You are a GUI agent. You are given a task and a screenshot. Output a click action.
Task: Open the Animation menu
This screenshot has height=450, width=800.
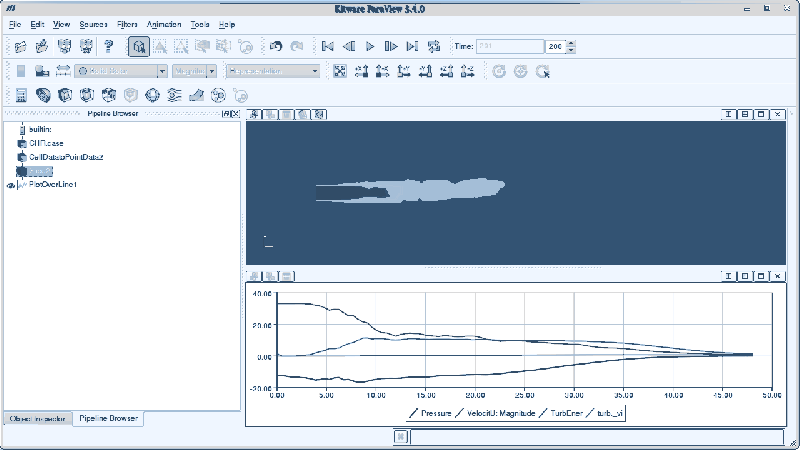164,24
